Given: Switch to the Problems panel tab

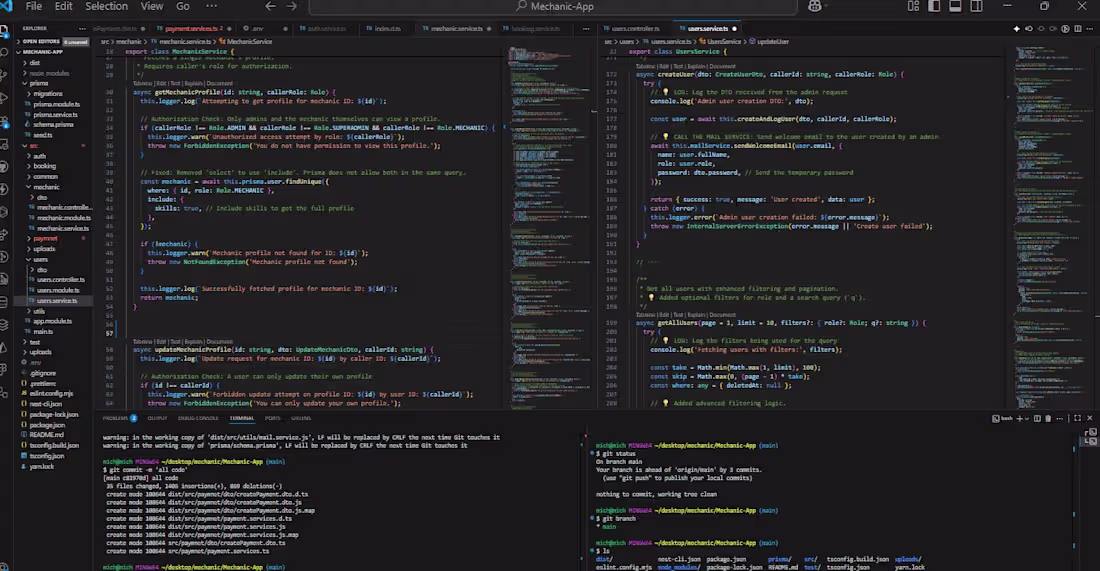Looking at the screenshot, I should coord(114,418).
